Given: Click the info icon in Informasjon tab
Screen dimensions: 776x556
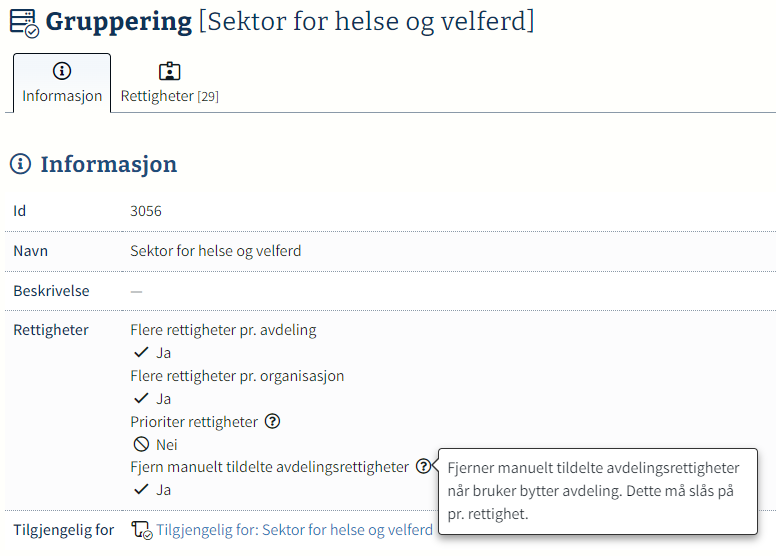Looking at the screenshot, I should (x=62, y=71).
